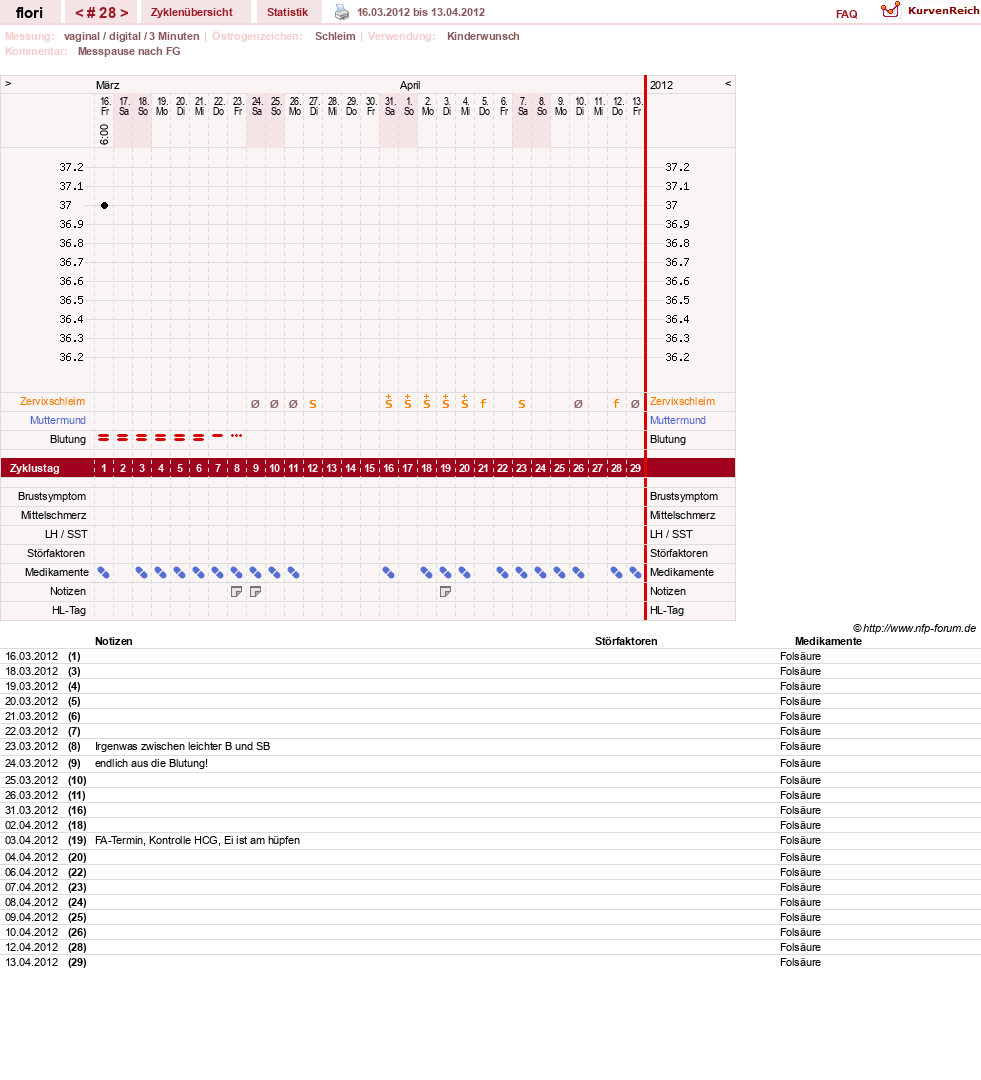Click the S mucus symbol on cycle day 12
Viewport: 981px width, 1080px height.
point(313,404)
